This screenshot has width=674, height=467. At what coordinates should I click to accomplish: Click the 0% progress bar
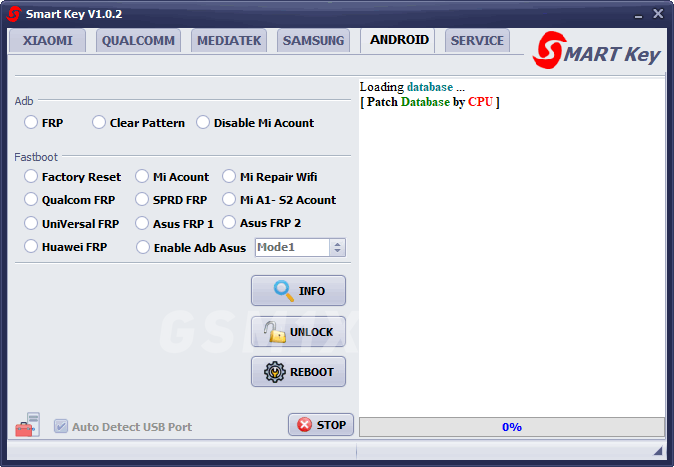pos(512,427)
